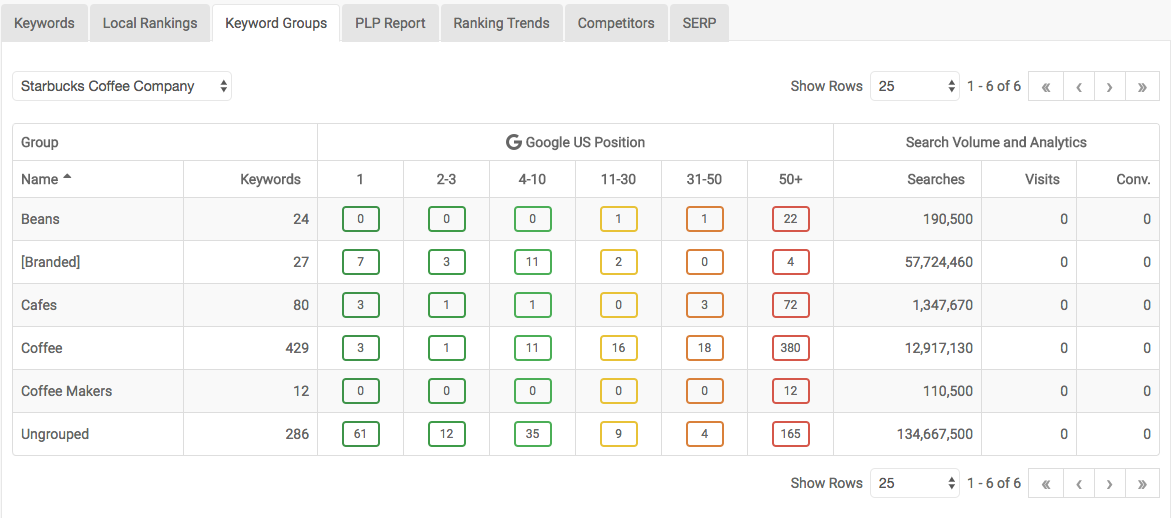The width and height of the screenshot is (1171, 518).
Task: Click the Name column sort arrow
Action: point(67,177)
